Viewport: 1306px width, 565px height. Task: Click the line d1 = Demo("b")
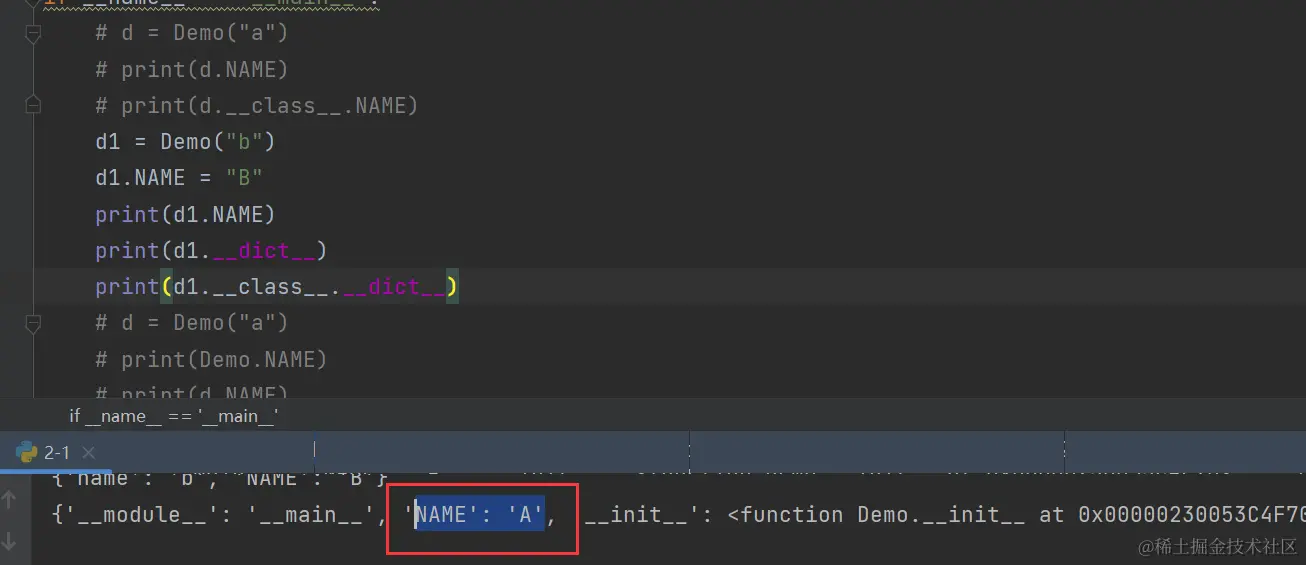point(185,142)
